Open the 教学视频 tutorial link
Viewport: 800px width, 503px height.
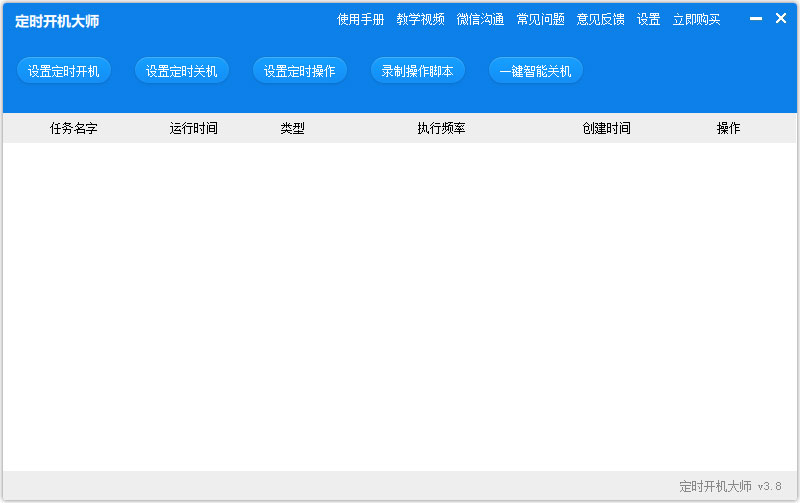pos(420,20)
